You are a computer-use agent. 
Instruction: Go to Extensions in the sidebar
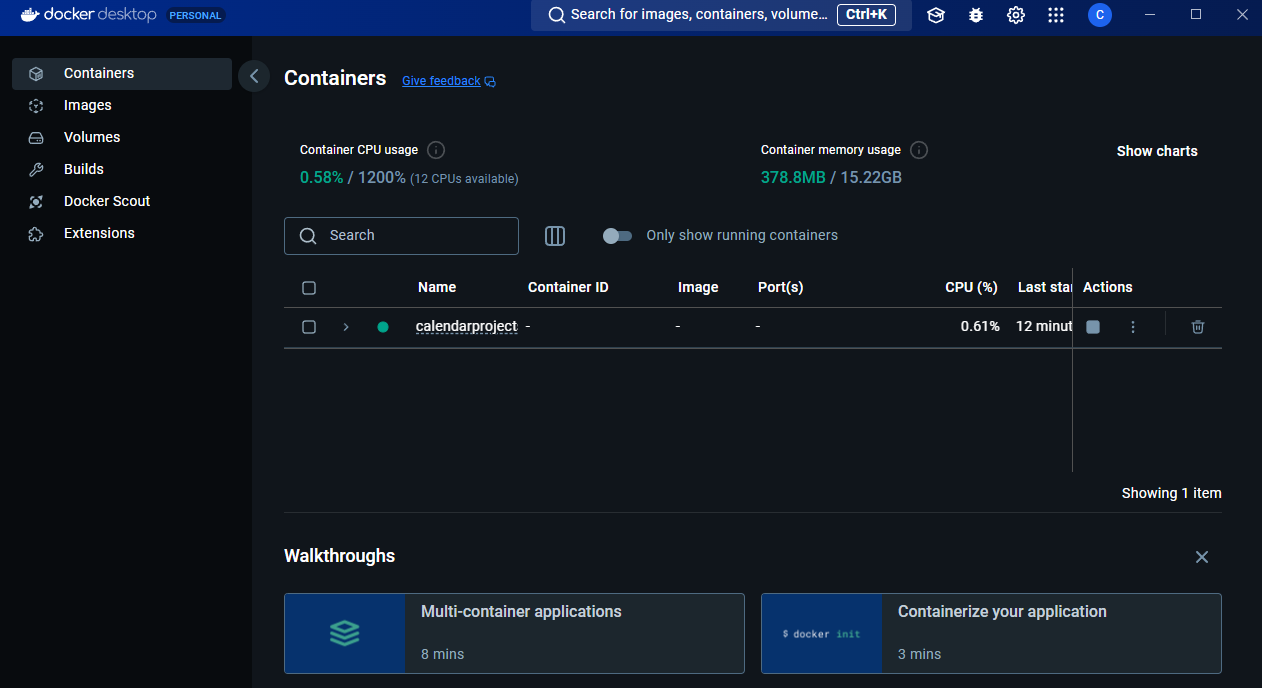click(x=122, y=233)
